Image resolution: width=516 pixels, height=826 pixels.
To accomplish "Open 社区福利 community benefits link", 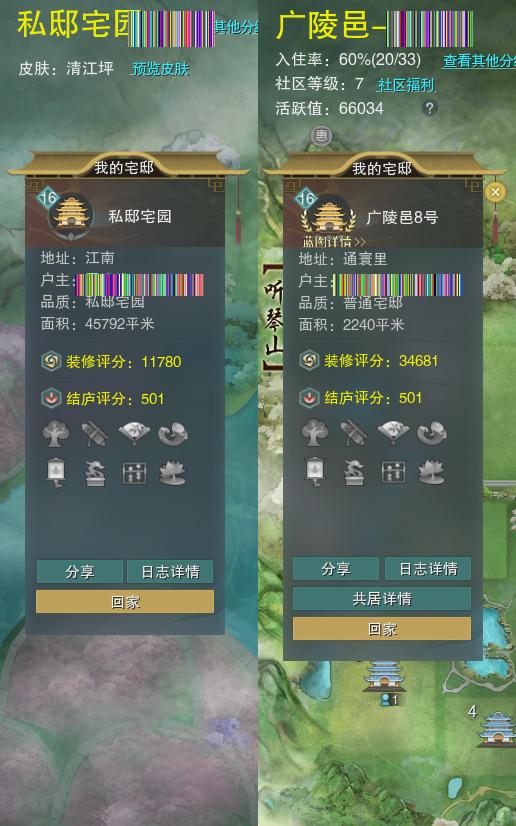I will coord(406,85).
